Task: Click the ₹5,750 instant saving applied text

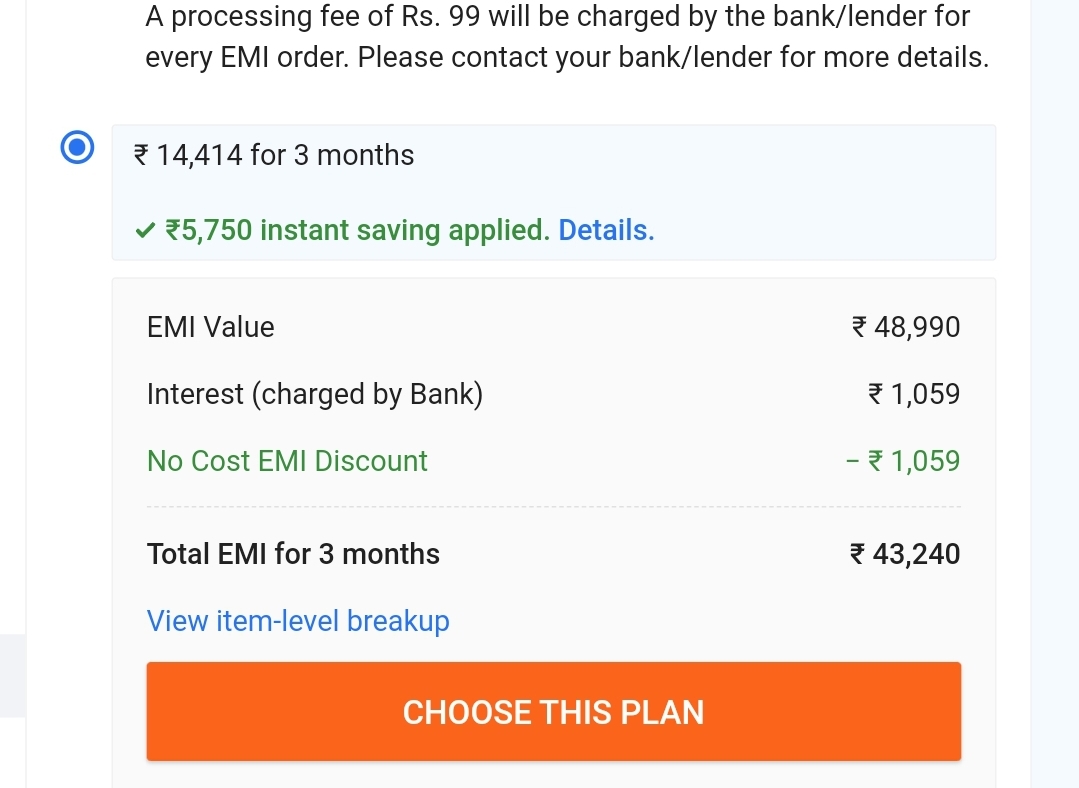Action: pos(357,231)
